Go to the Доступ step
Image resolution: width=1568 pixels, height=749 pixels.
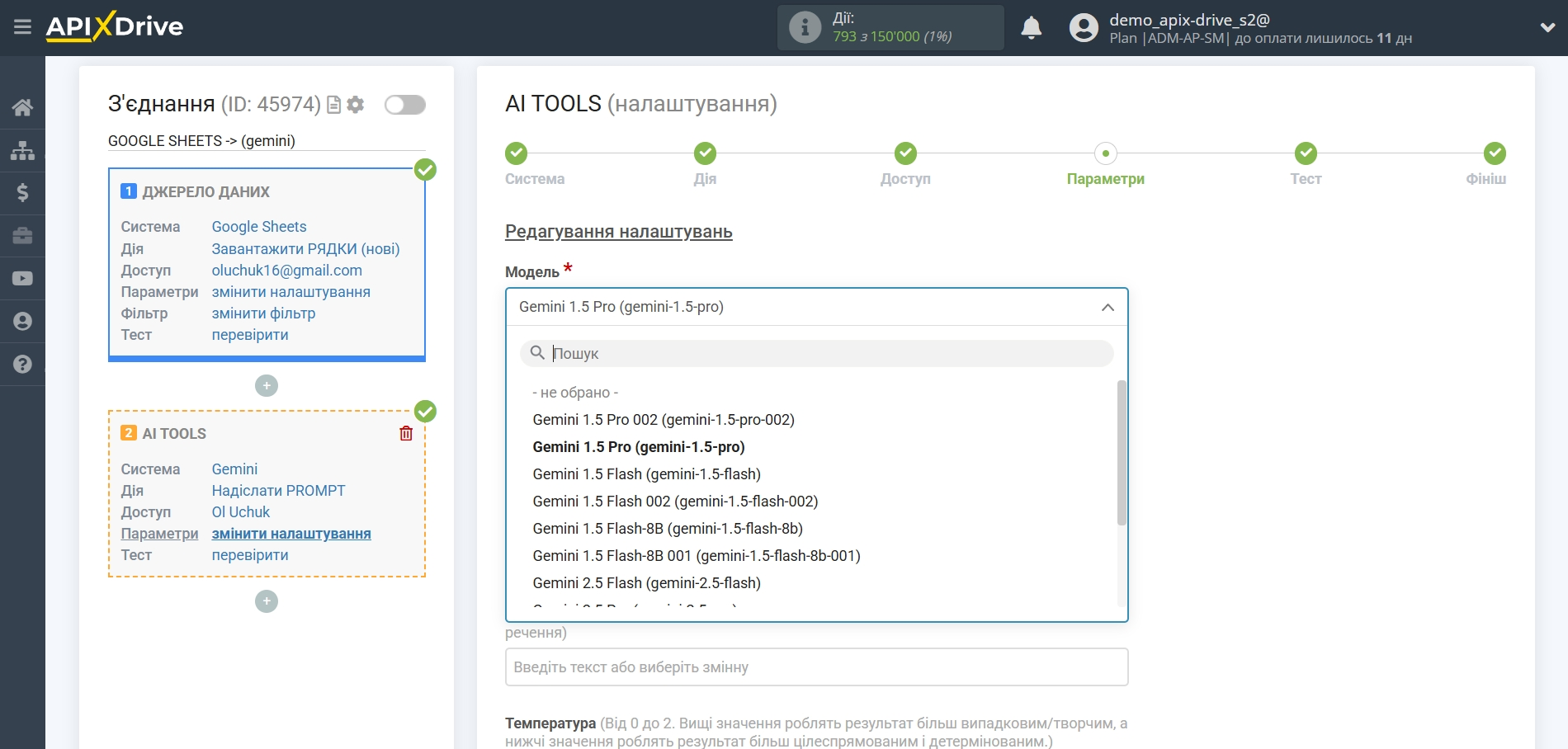coord(905,164)
